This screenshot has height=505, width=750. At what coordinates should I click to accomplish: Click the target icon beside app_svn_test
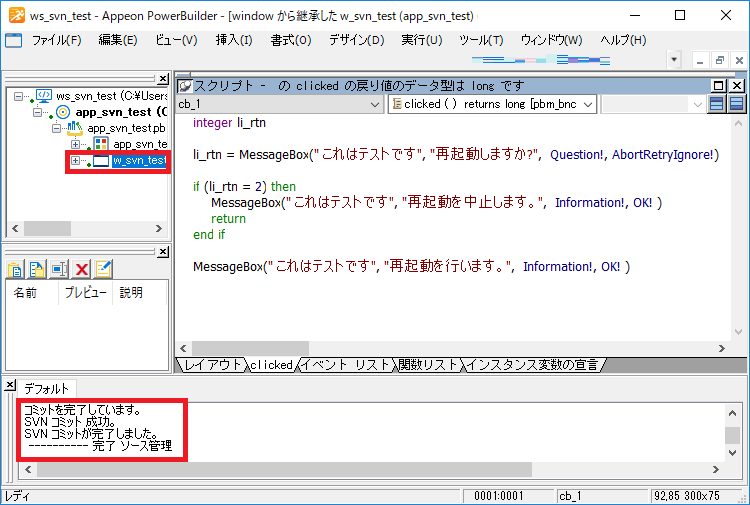[x=63, y=112]
